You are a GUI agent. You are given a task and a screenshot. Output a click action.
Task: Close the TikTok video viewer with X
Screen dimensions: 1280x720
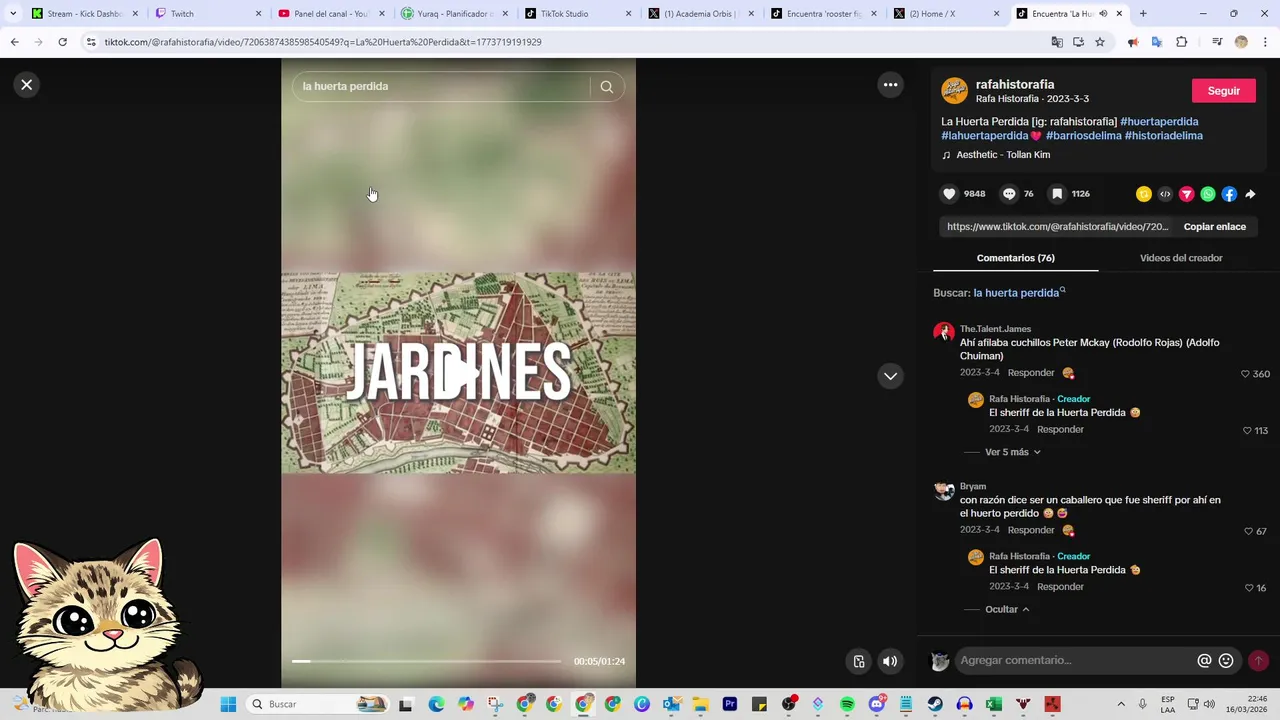point(27,85)
